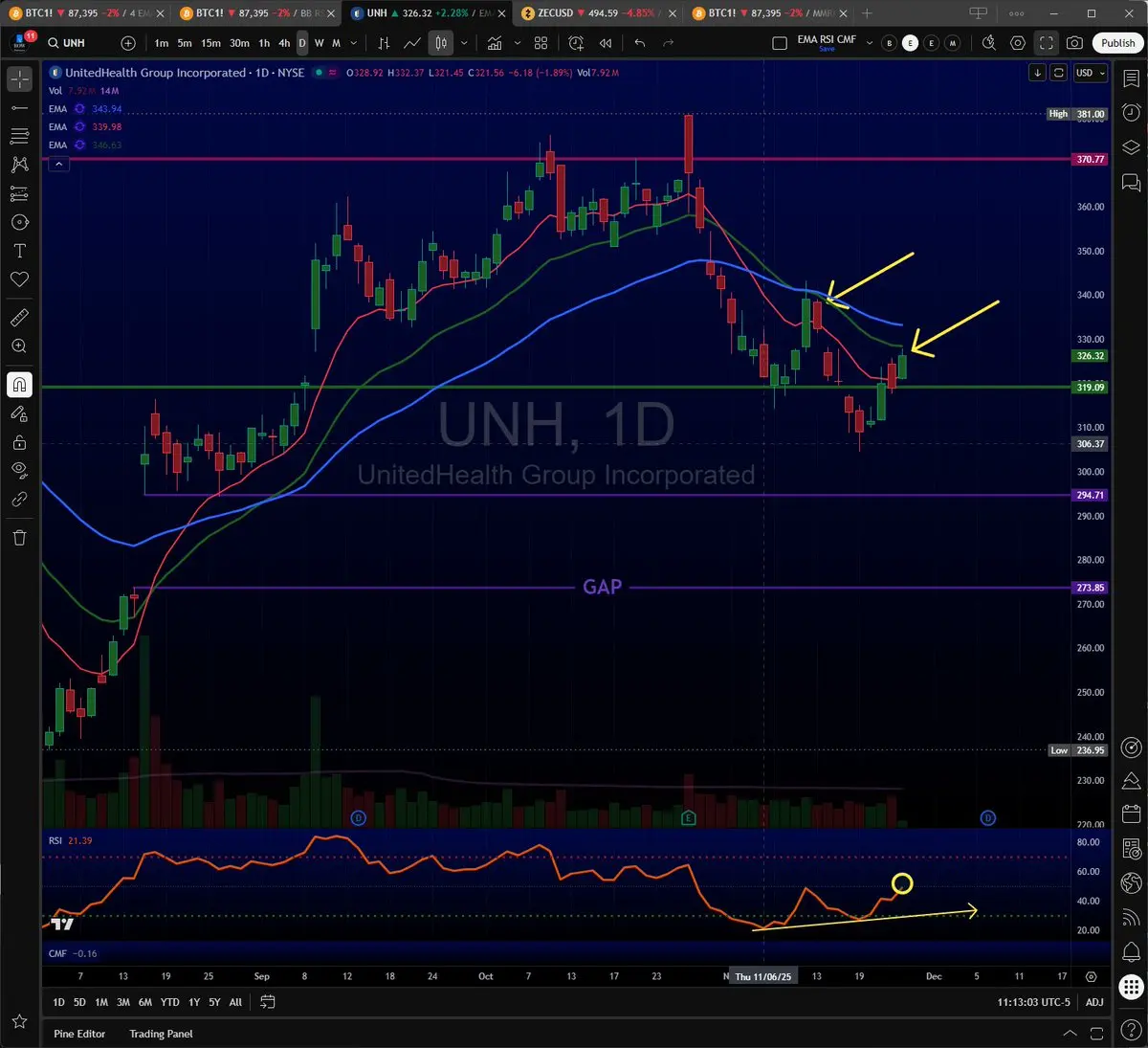
Task: Click the bar replay rewind icon
Action: [606, 43]
